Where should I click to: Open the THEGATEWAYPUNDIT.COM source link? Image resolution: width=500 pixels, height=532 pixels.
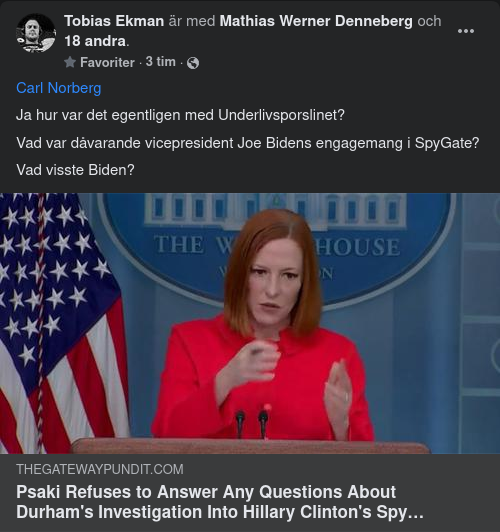(x=100, y=469)
